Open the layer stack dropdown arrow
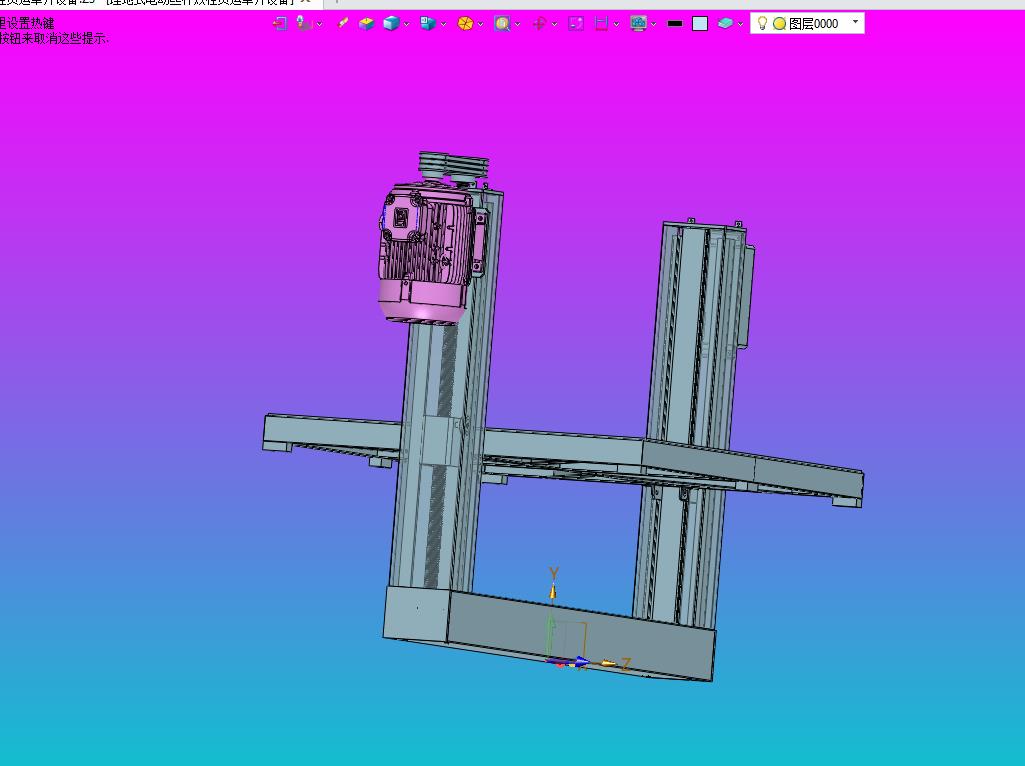 pyautogui.click(x=741, y=24)
